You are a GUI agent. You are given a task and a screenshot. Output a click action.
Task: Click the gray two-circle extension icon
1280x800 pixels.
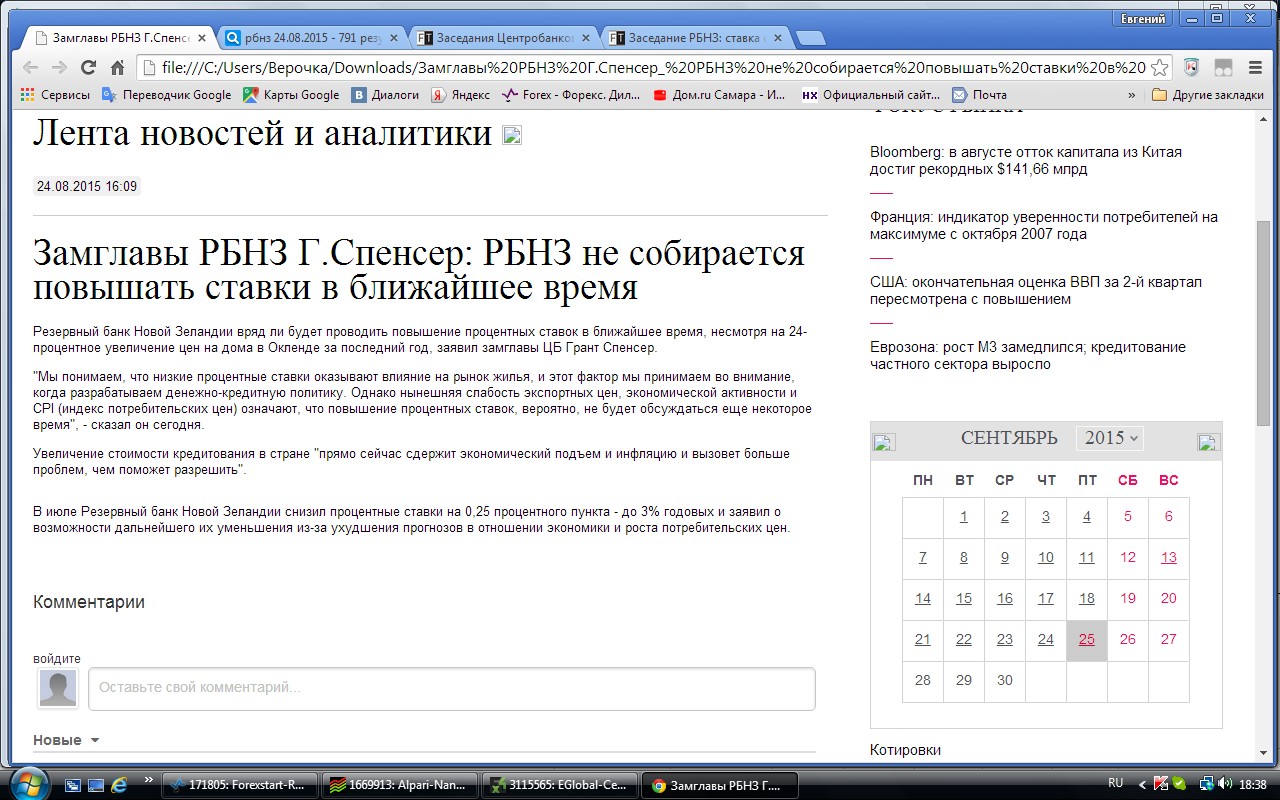(1223, 68)
